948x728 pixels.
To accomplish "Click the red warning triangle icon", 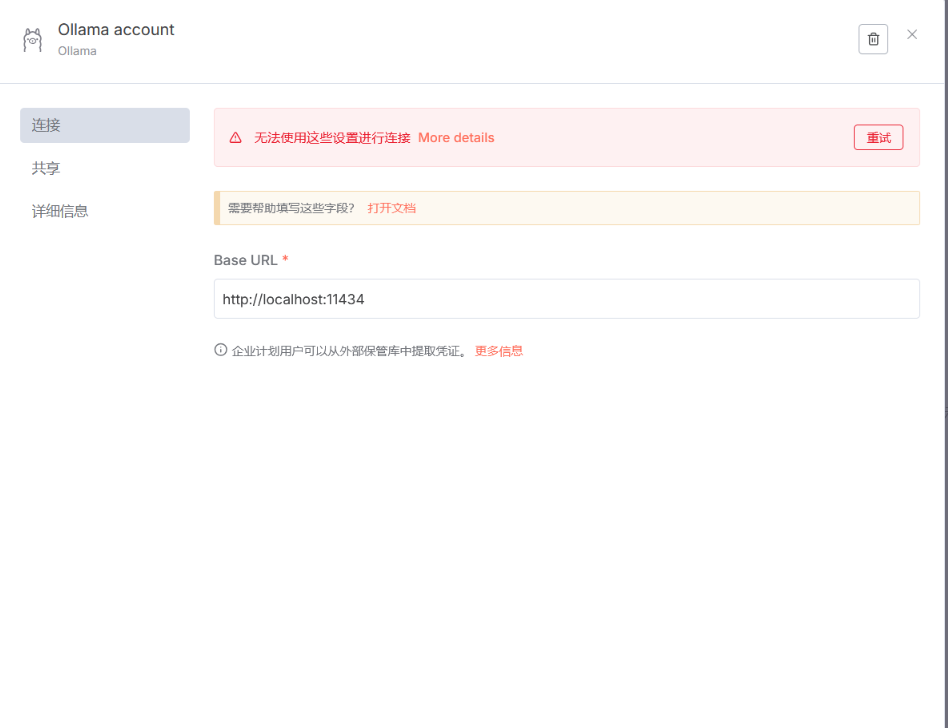I will [236, 138].
